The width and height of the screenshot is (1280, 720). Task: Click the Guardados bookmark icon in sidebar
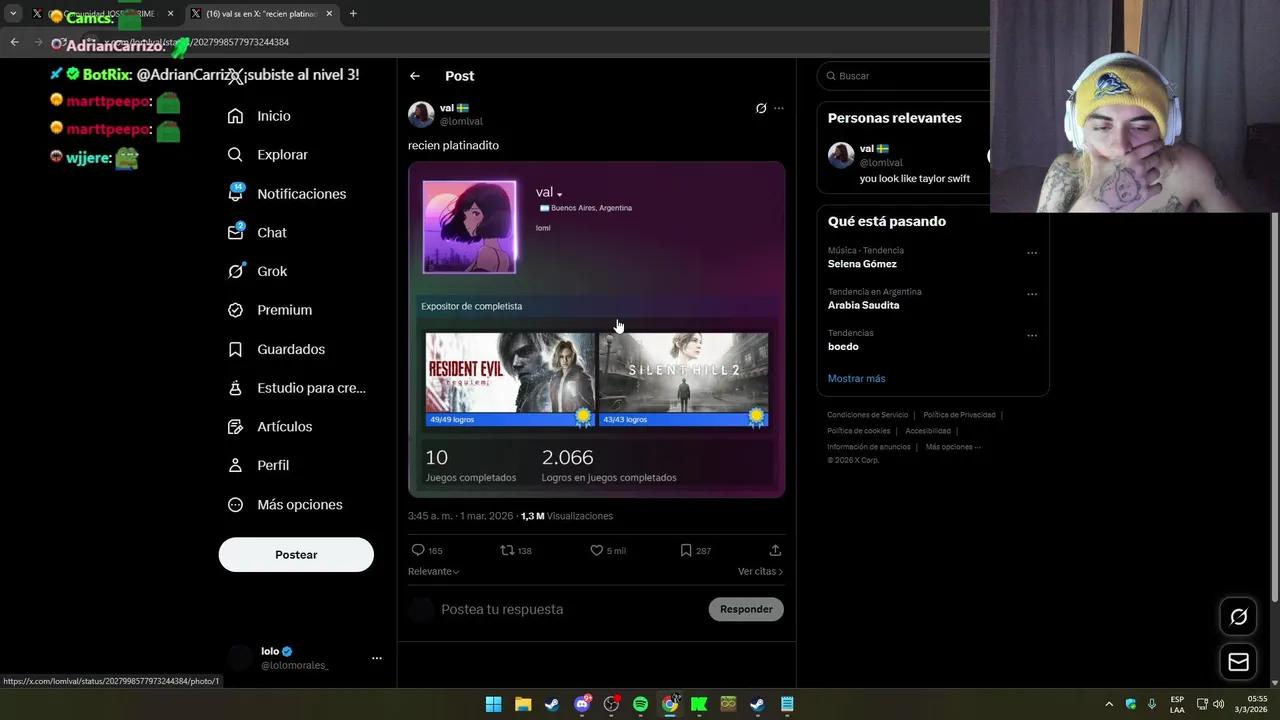(235, 349)
